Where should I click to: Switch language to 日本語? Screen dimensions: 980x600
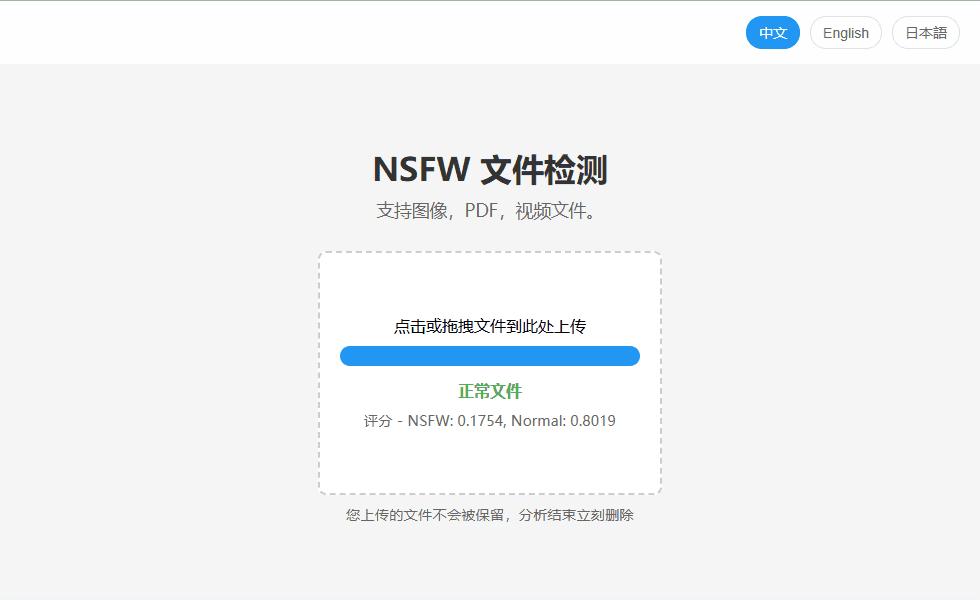coord(926,32)
